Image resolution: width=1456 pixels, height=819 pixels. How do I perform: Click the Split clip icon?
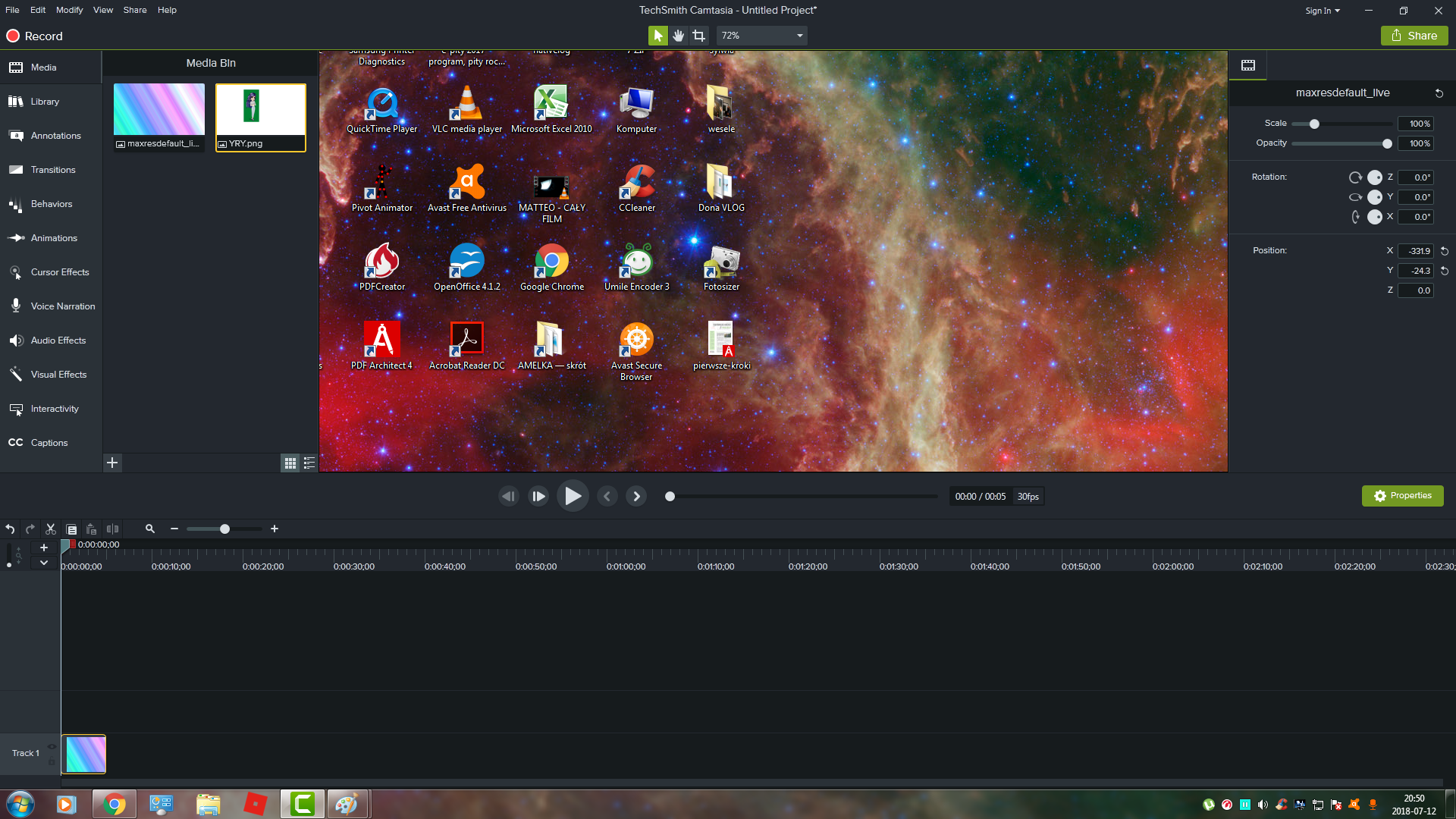(x=112, y=529)
